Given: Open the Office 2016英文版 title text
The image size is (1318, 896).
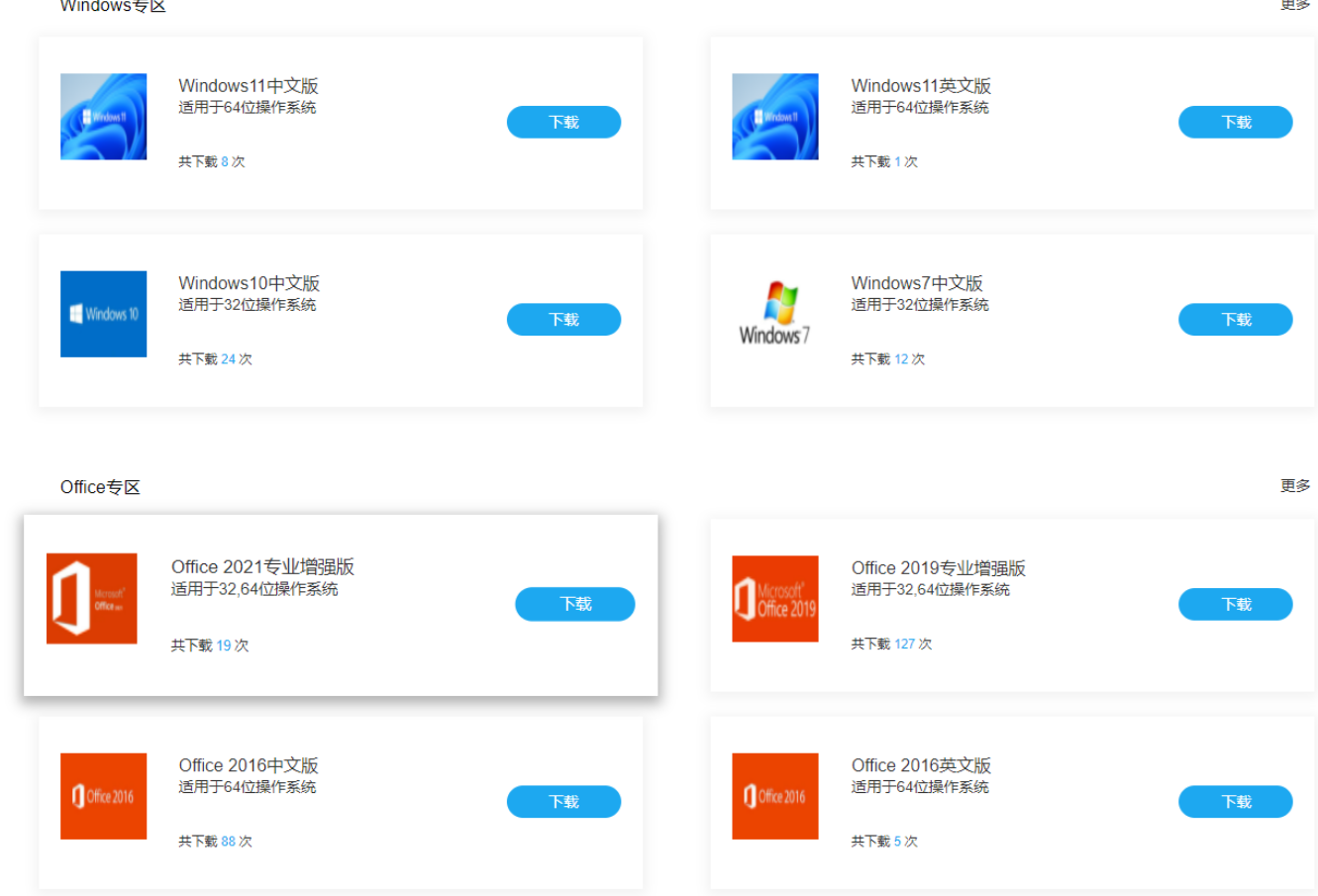Looking at the screenshot, I should [921, 765].
